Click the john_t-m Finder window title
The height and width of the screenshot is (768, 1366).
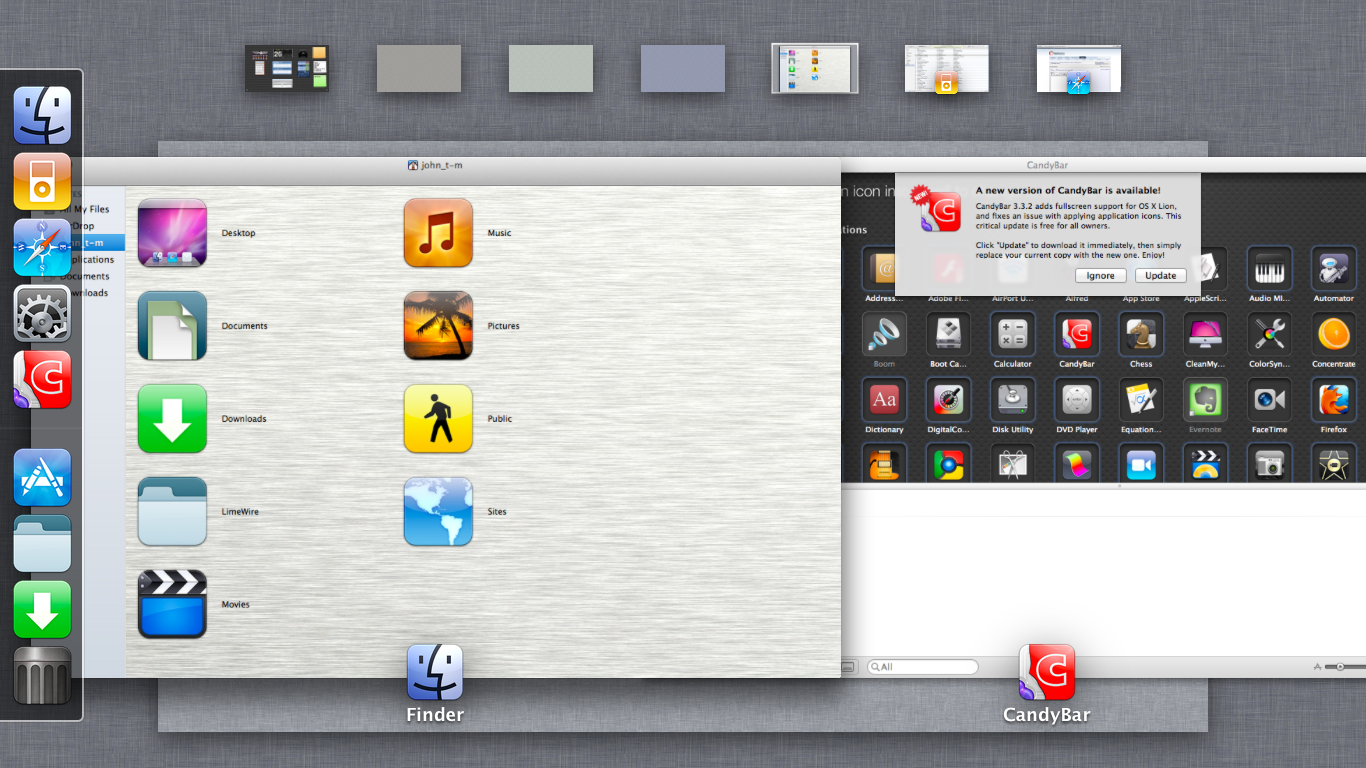436,165
